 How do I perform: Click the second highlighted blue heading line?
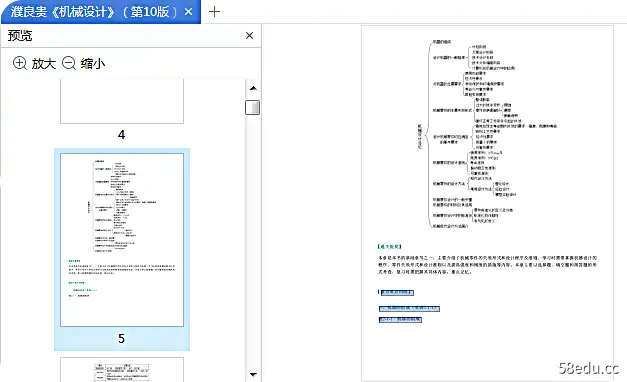coord(409,308)
